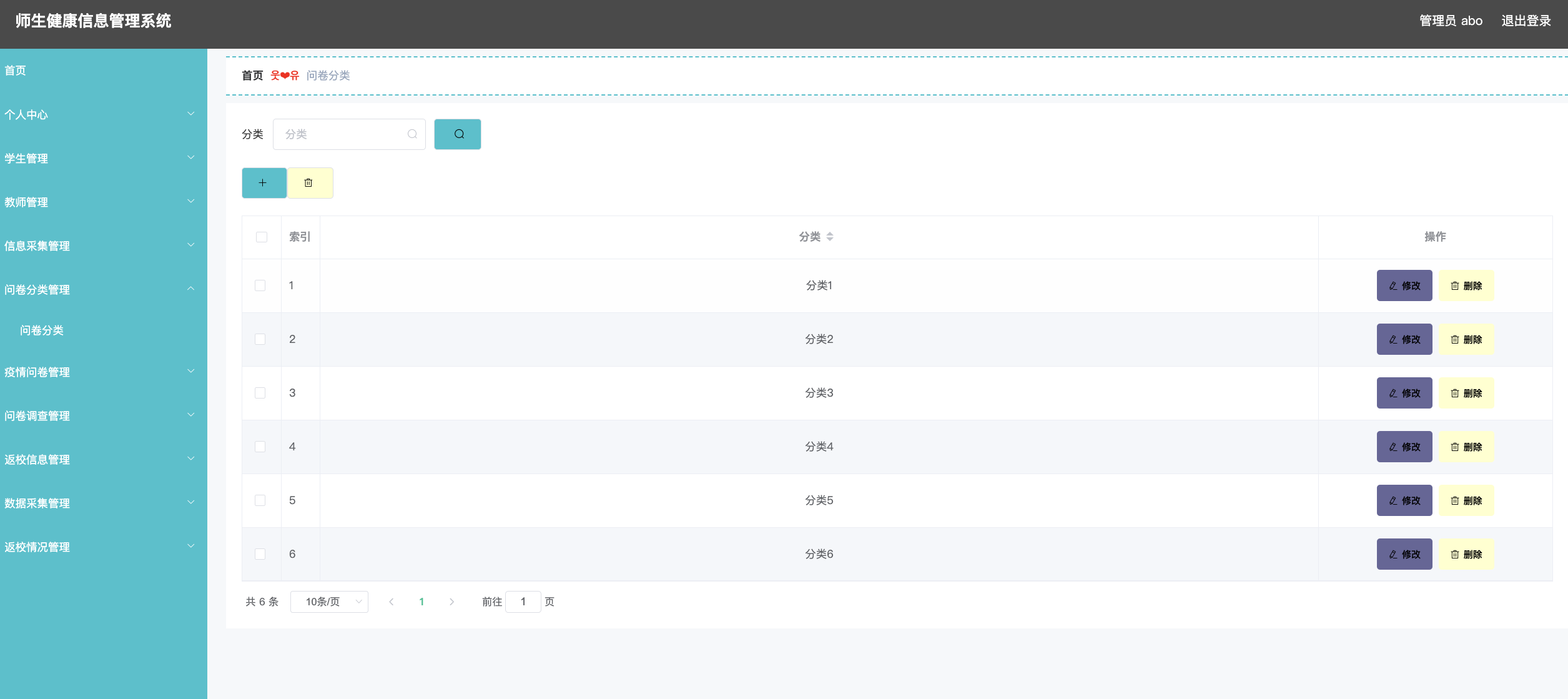Click 退出登录 in the top bar

click(x=1526, y=21)
